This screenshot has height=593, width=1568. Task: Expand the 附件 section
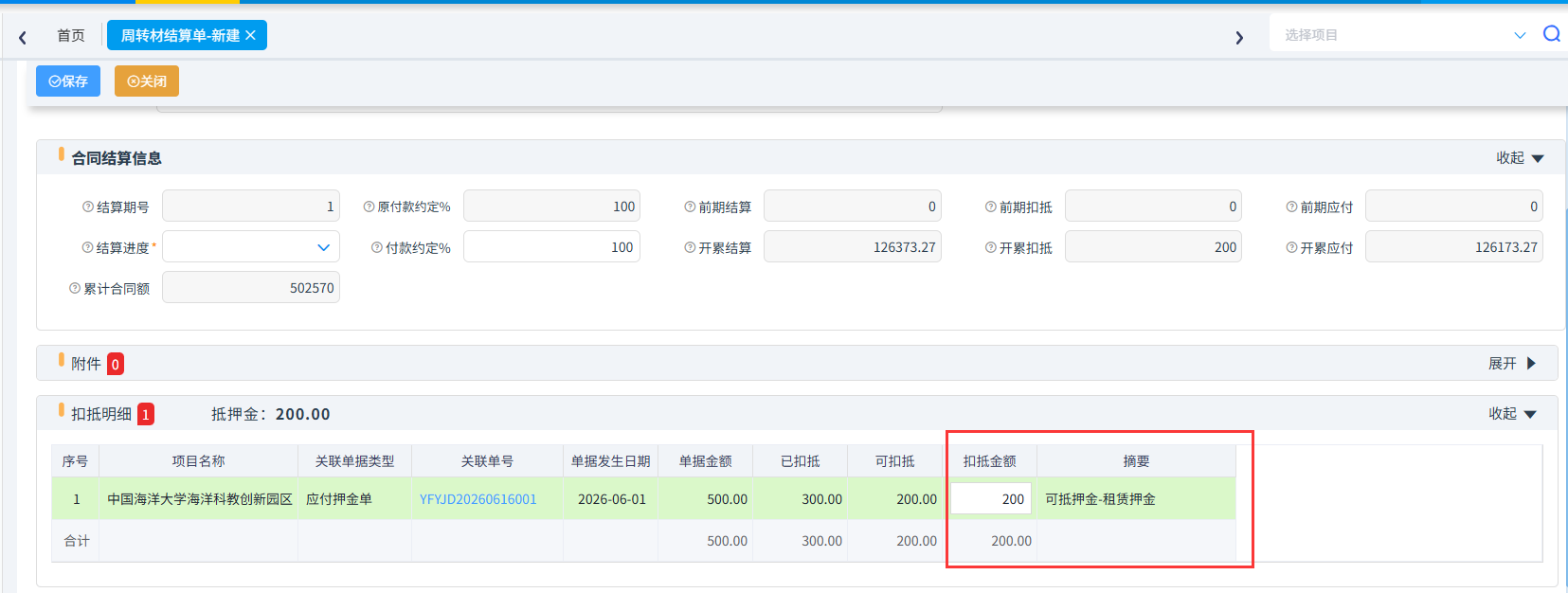[1512, 364]
